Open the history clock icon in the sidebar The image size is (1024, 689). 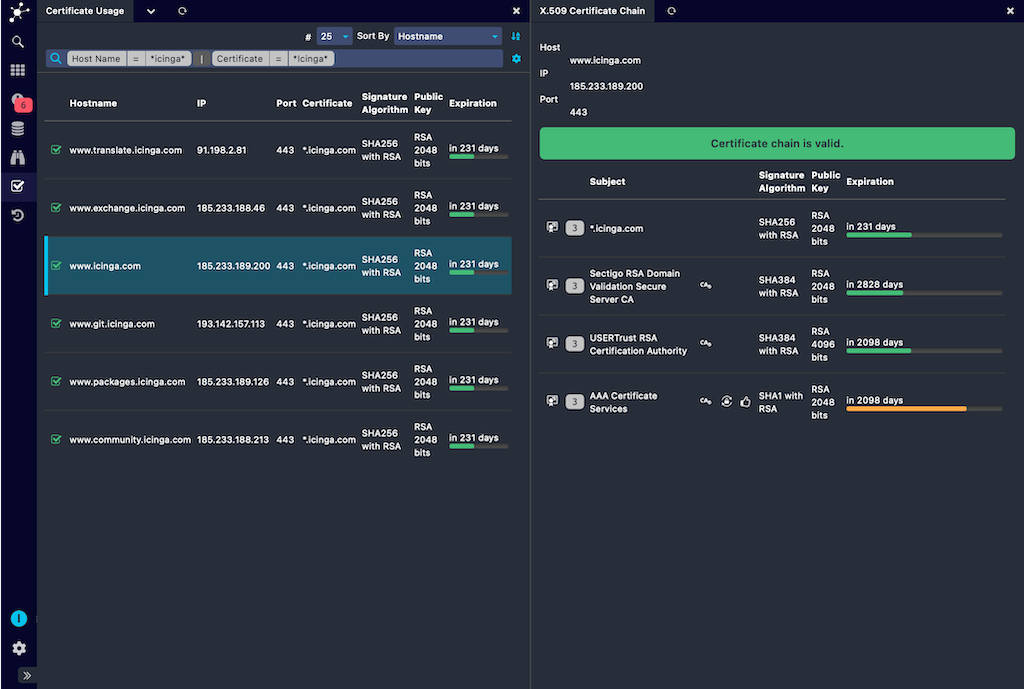(18, 215)
